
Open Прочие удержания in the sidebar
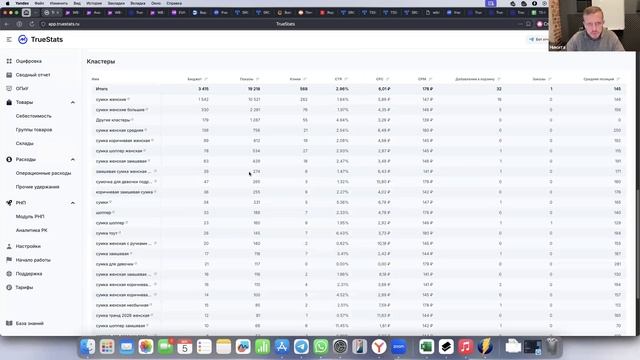[38, 187]
